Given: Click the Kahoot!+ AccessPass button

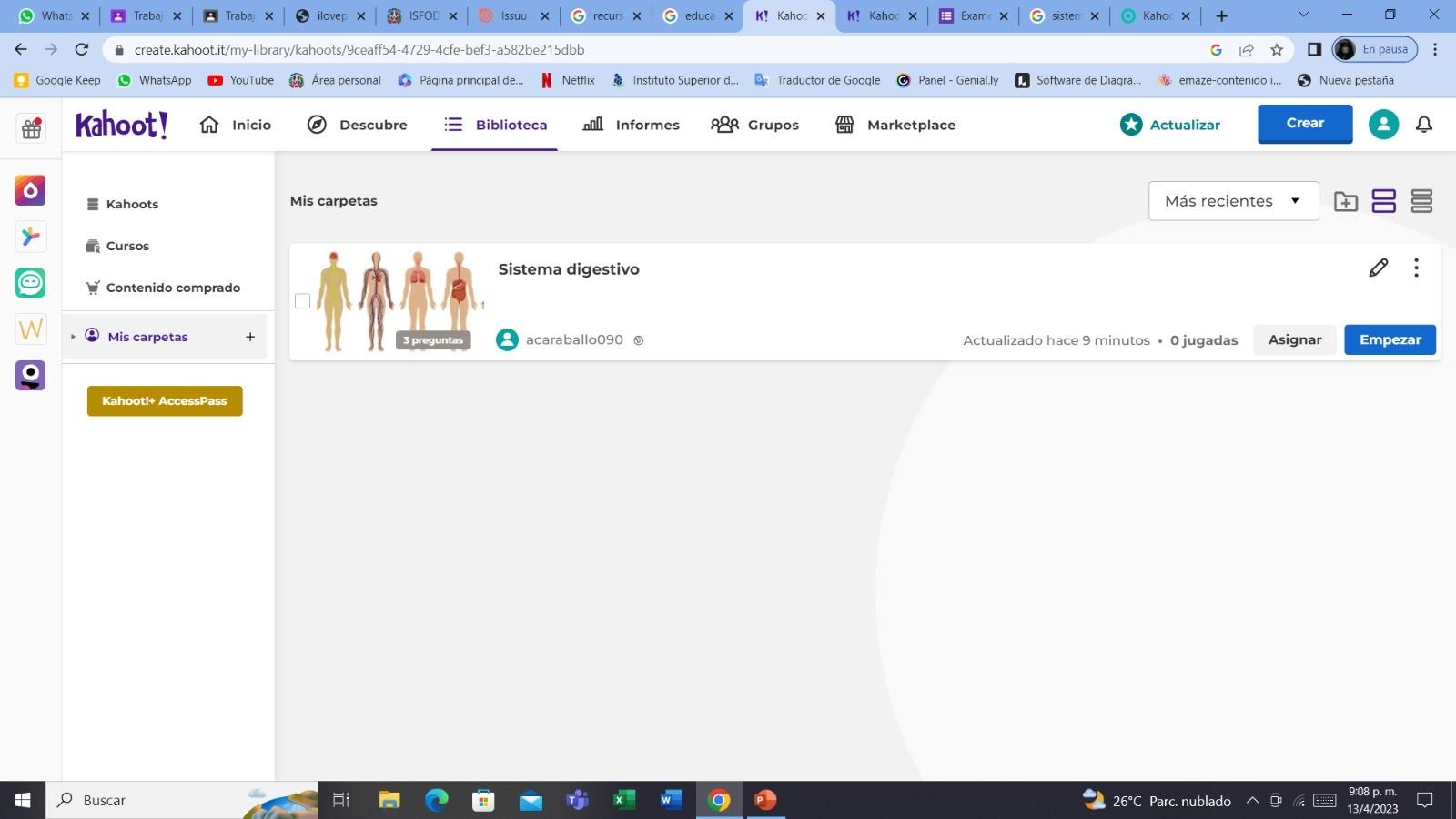Looking at the screenshot, I should point(165,400).
